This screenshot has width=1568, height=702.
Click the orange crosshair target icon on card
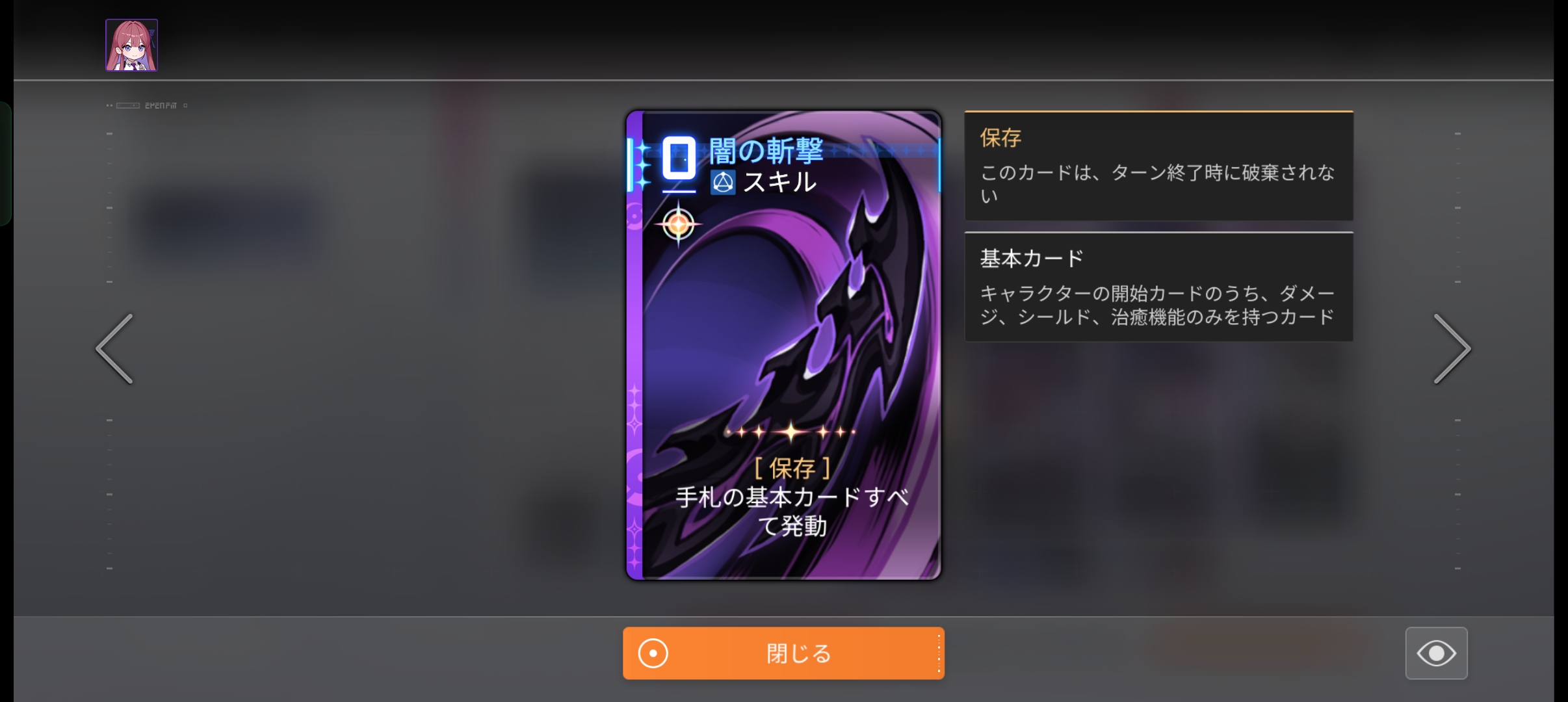click(x=678, y=225)
